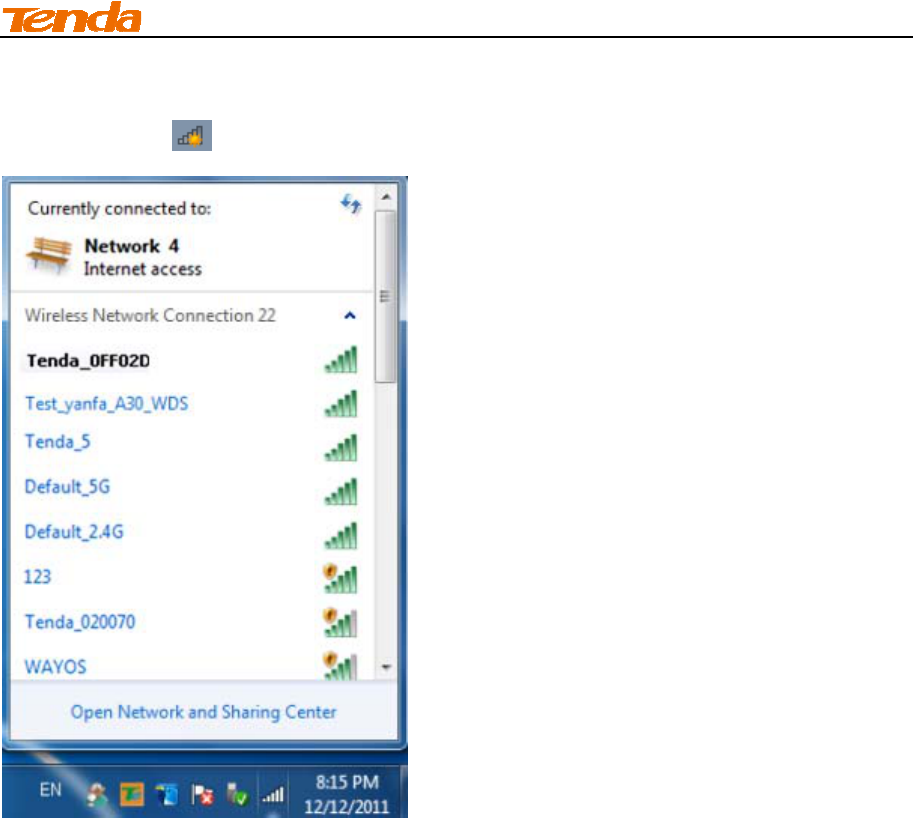Click the orange Tenda utility tray icon

[132, 795]
